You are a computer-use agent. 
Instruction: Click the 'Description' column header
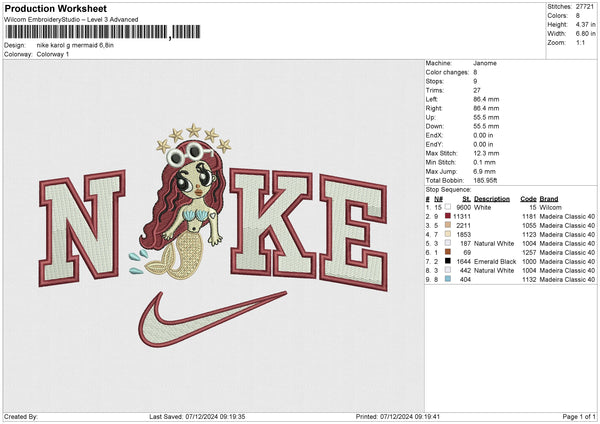(492, 199)
